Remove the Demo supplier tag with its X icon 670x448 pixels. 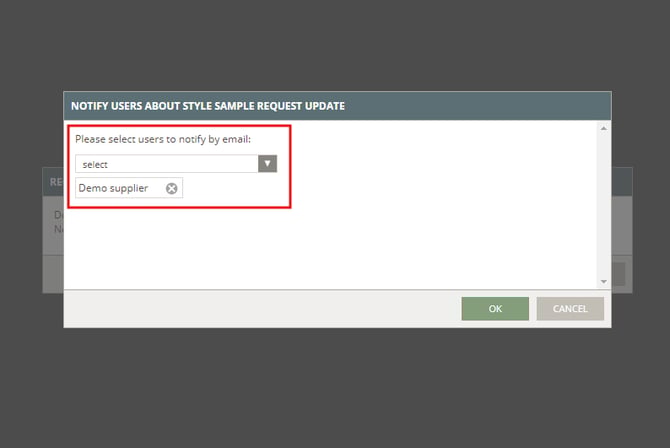pyautogui.click(x=171, y=188)
